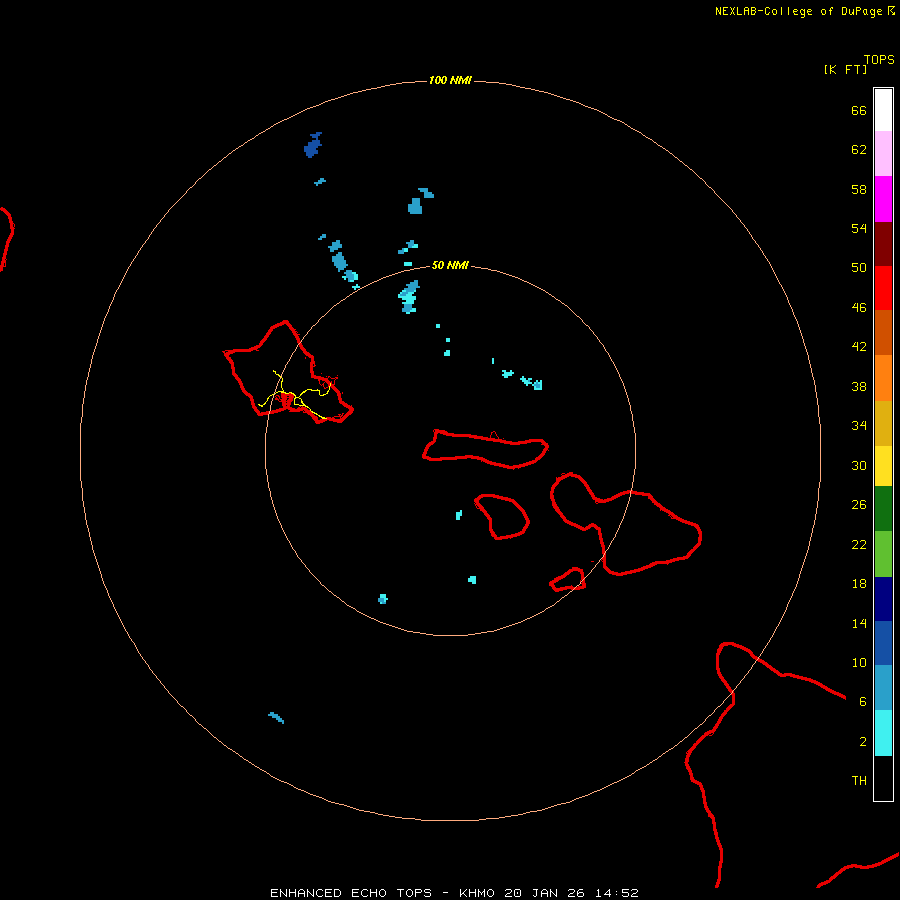Click the legend value 46
The image size is (900, 900).
click(x=859, y=307)
